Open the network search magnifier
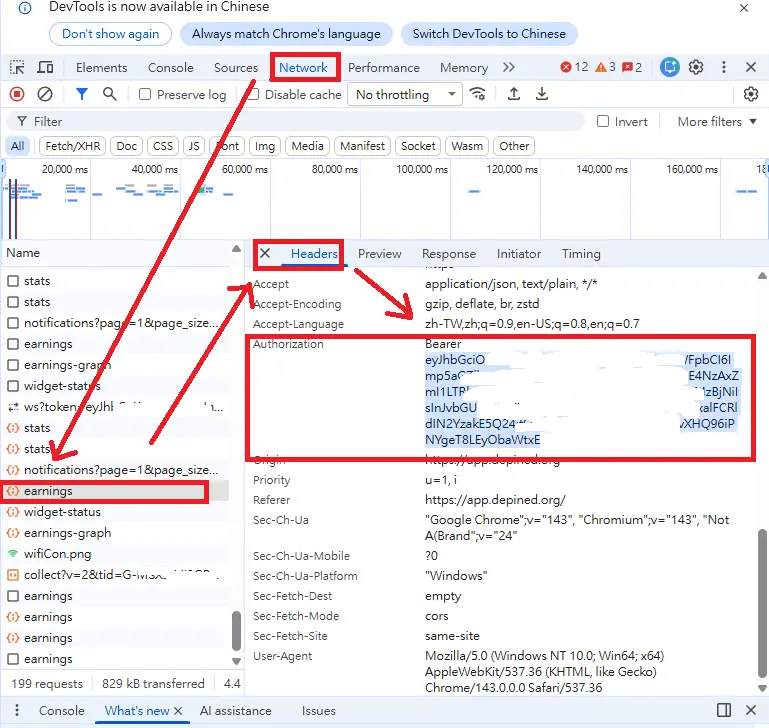Viewport: 769px width, 728px height. click(110, 94)
